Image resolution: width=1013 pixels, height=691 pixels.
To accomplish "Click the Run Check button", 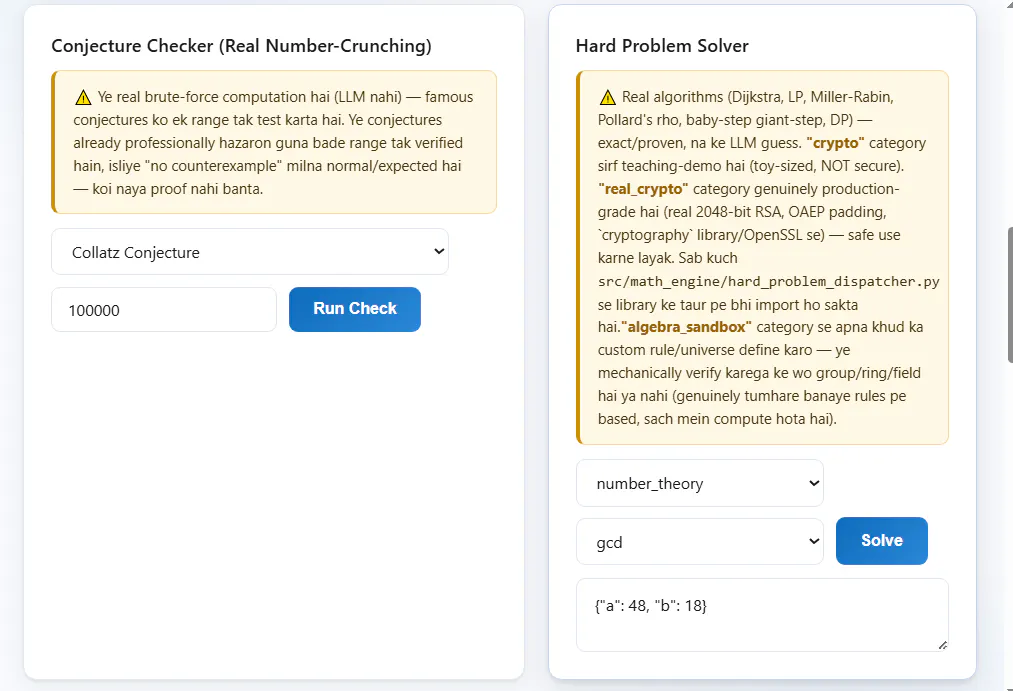I will coord(355,309).
